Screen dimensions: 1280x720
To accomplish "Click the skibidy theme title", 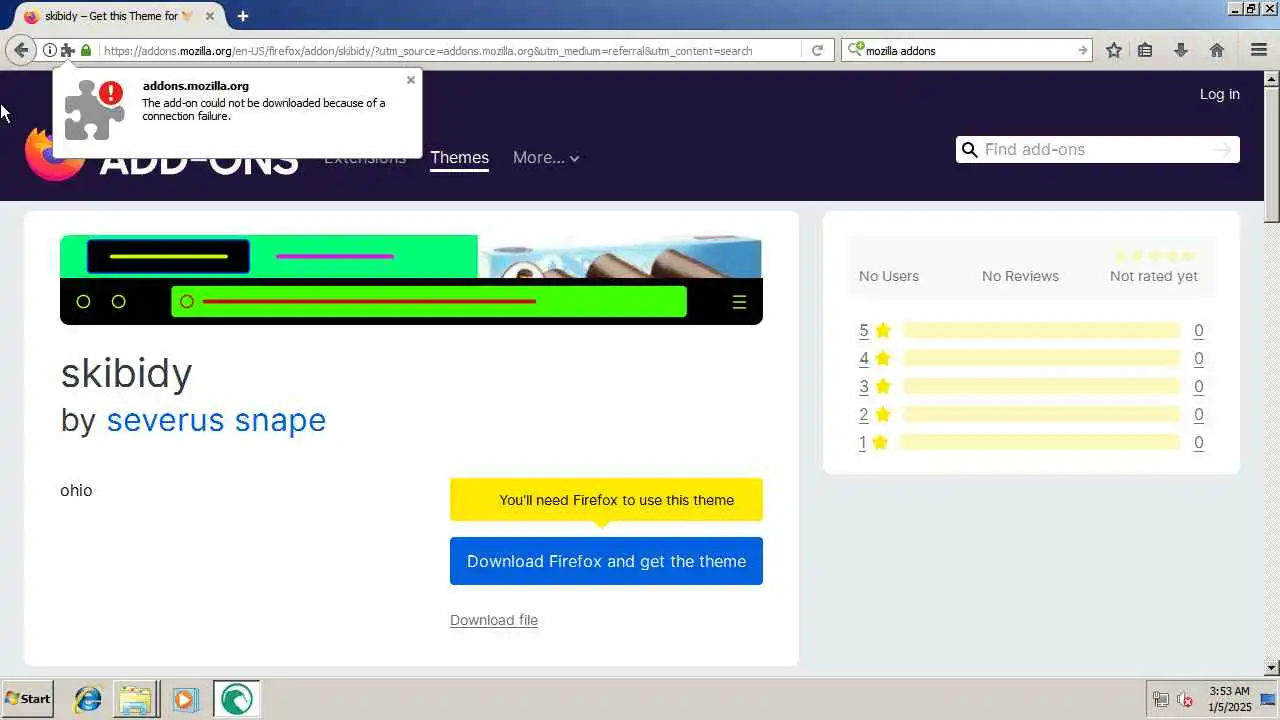I will 126,373.
